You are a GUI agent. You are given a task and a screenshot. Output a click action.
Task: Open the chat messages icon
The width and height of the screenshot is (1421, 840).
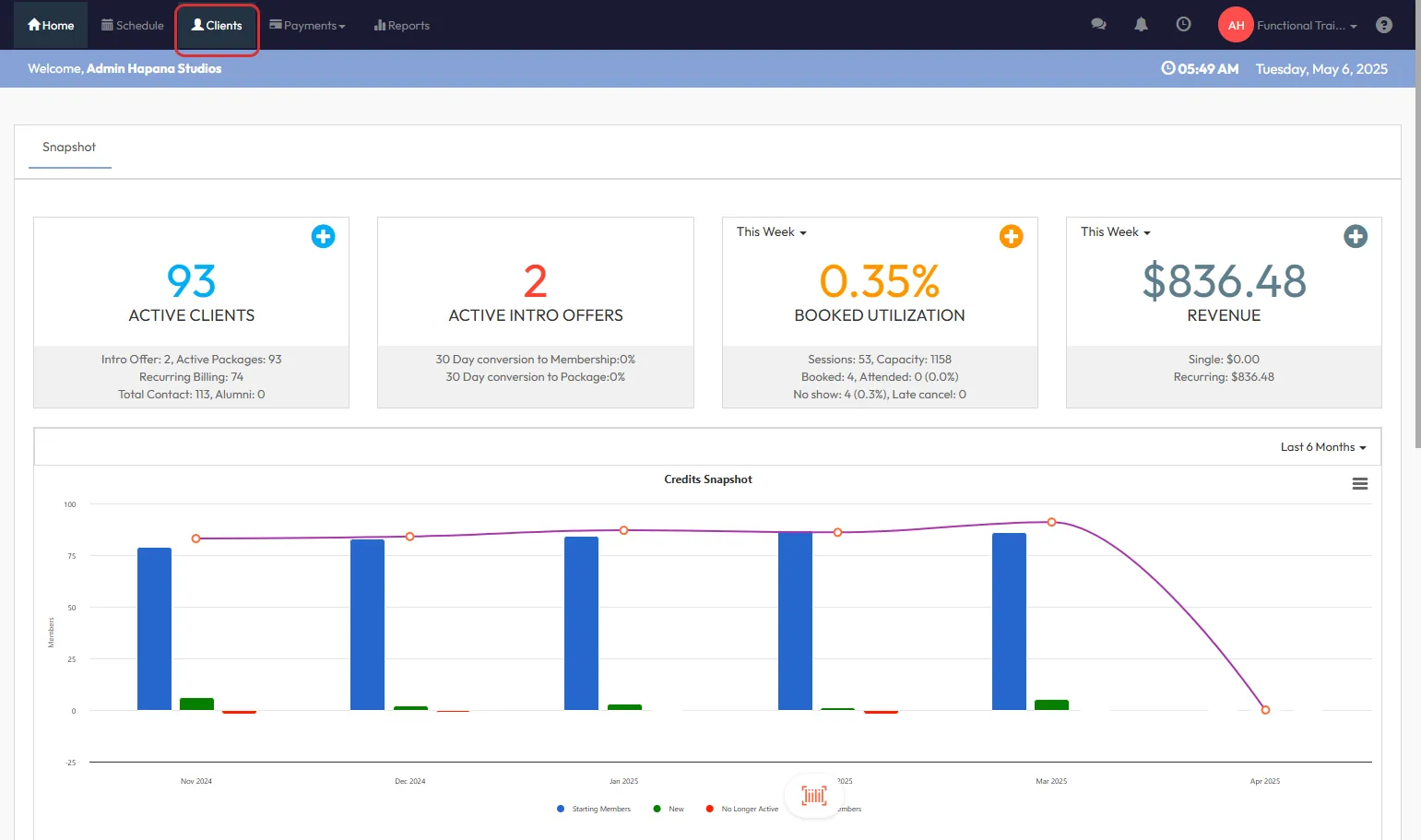pos(1098,25)
